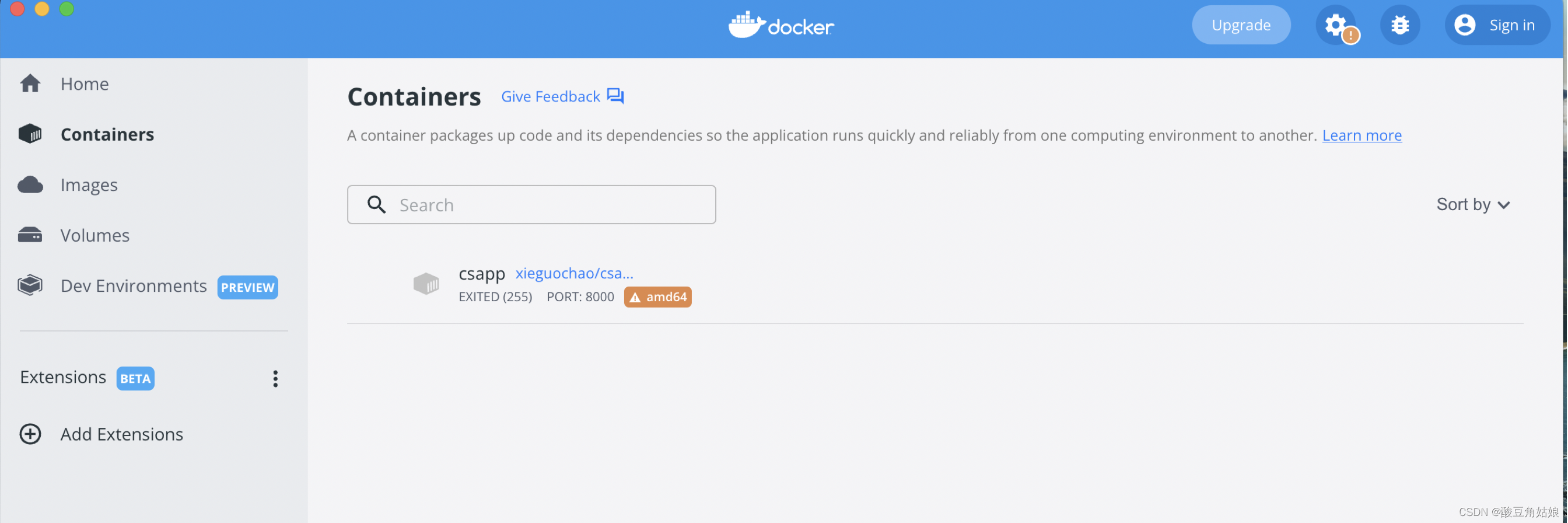Maximize window with green button
The image size is (1568, 523).
coord(66,9)
